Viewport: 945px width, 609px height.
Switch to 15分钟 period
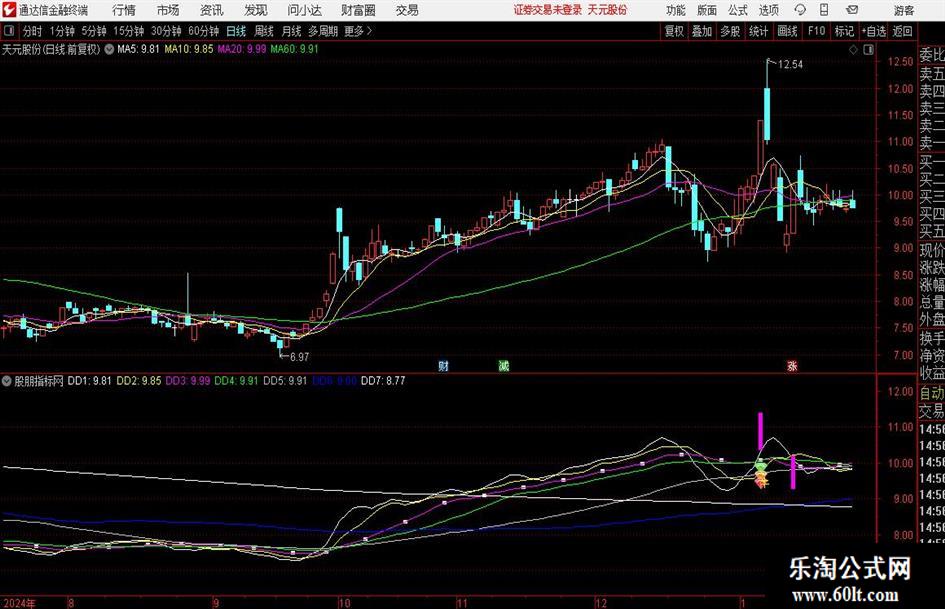(x=128, y=31)
